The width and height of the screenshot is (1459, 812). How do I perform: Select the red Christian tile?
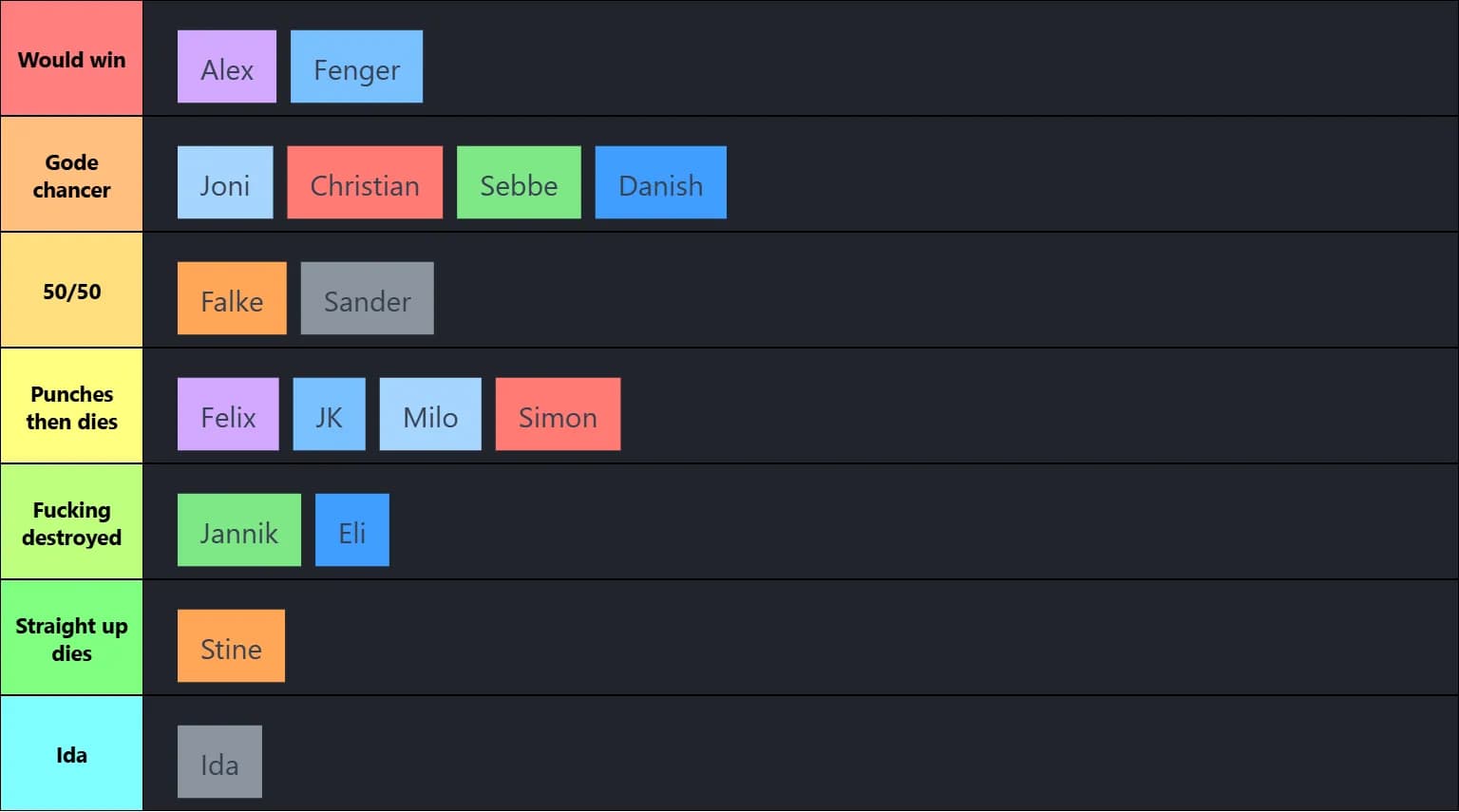click(x=365, y=182)
